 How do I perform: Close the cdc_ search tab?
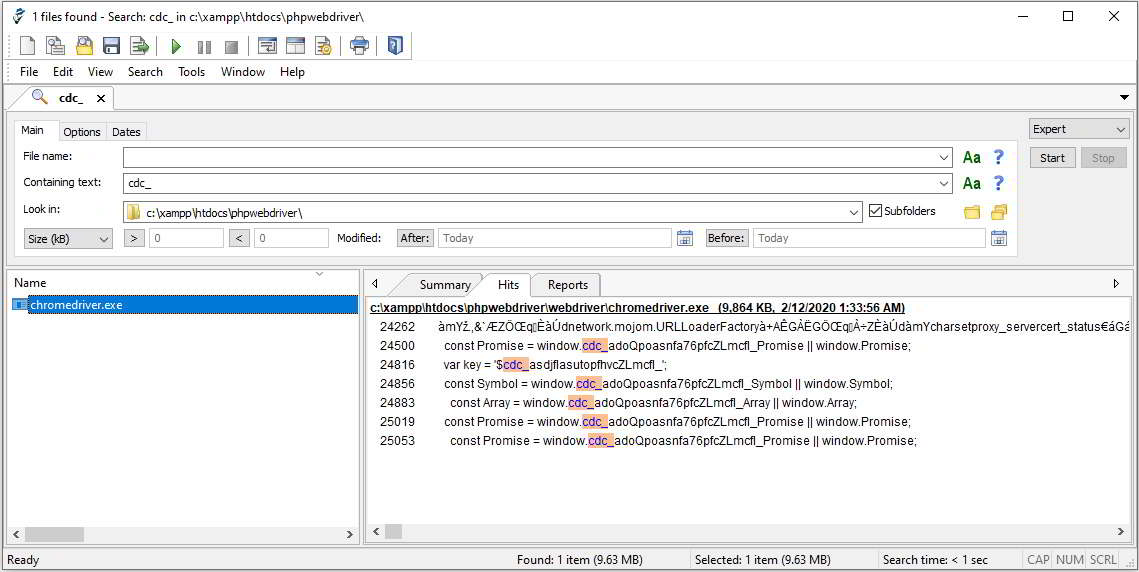tap(100, 98)
